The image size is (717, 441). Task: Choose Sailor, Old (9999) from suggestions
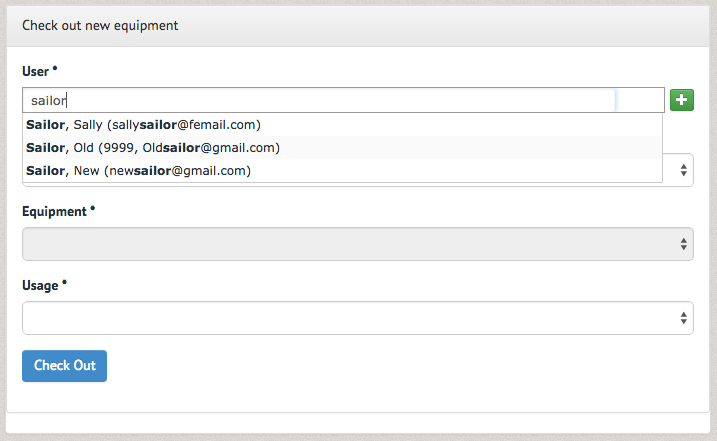coord(342,147)
